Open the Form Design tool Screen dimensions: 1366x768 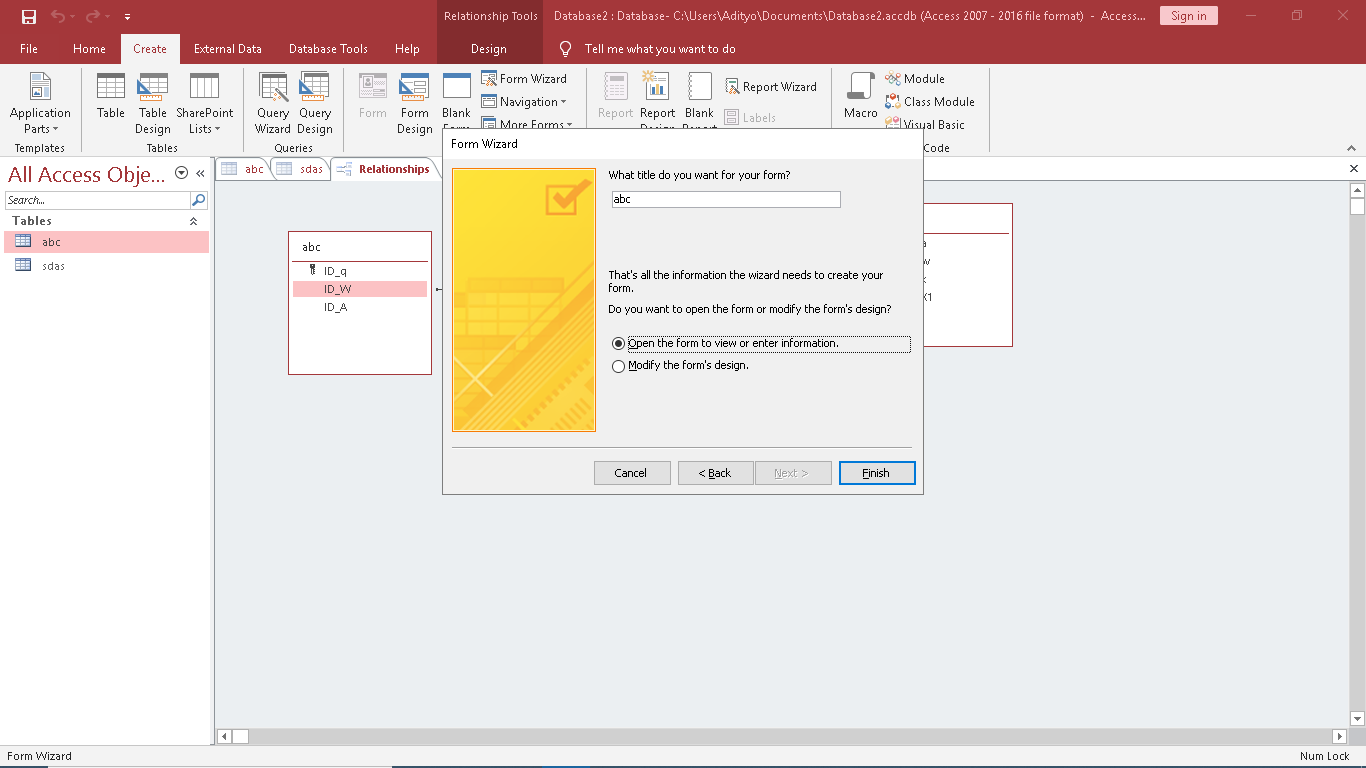414,103
